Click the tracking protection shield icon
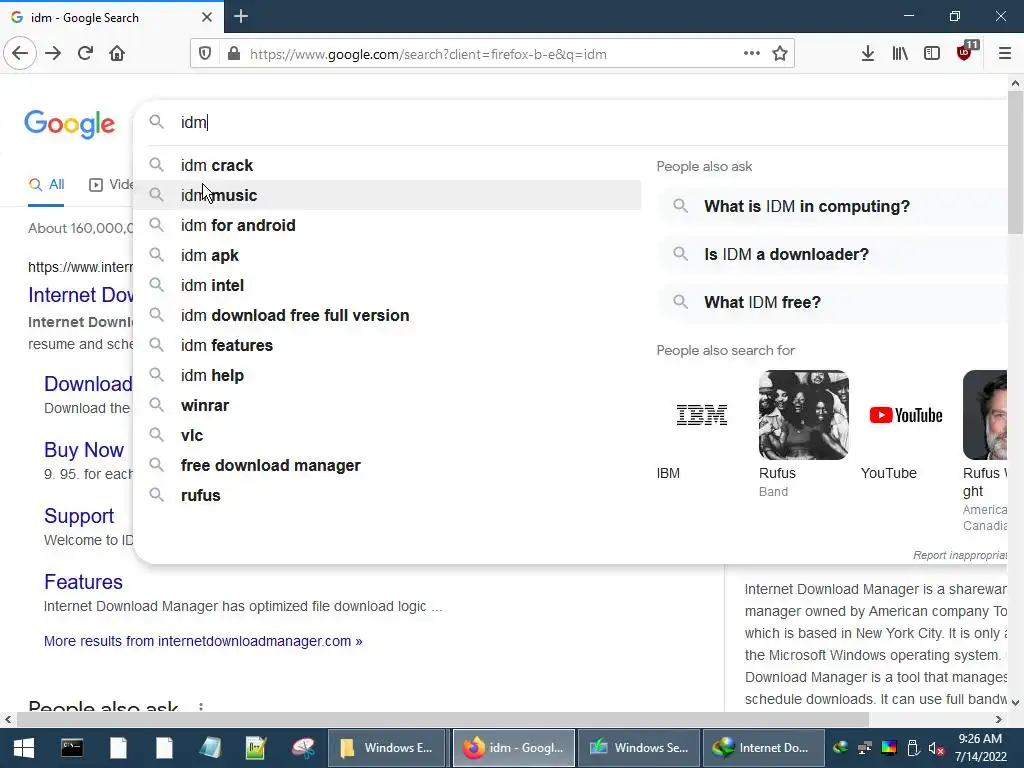This screenshot has width=1024, height=768. coord(204,54)
